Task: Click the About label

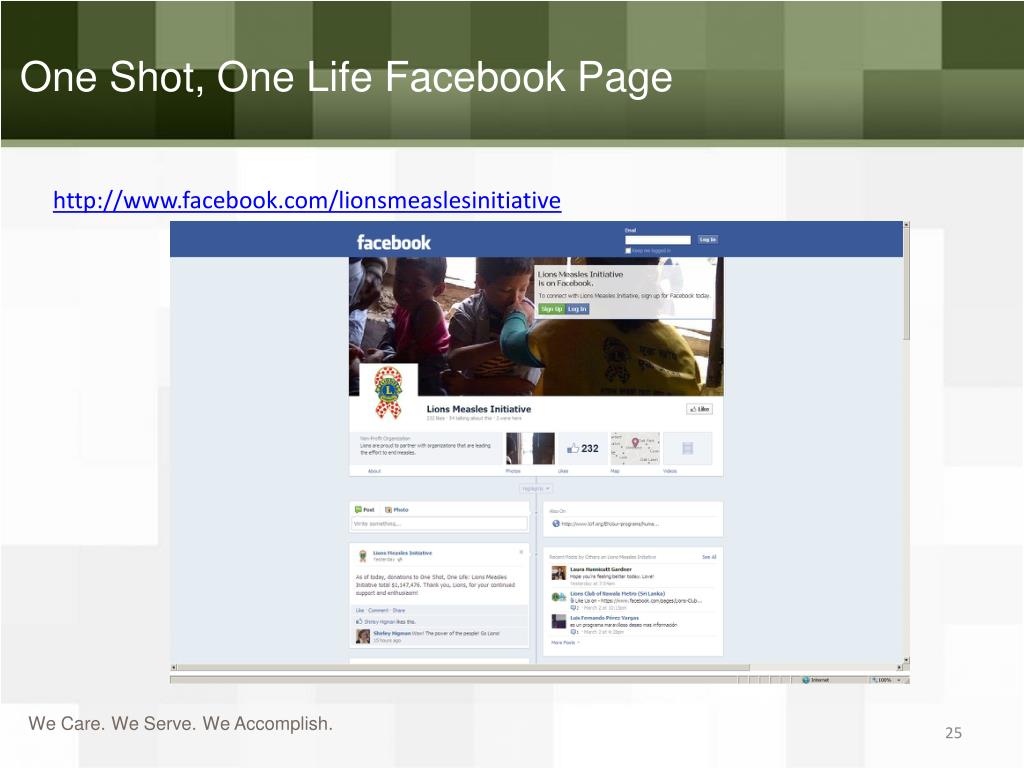Action: point(374,471)
